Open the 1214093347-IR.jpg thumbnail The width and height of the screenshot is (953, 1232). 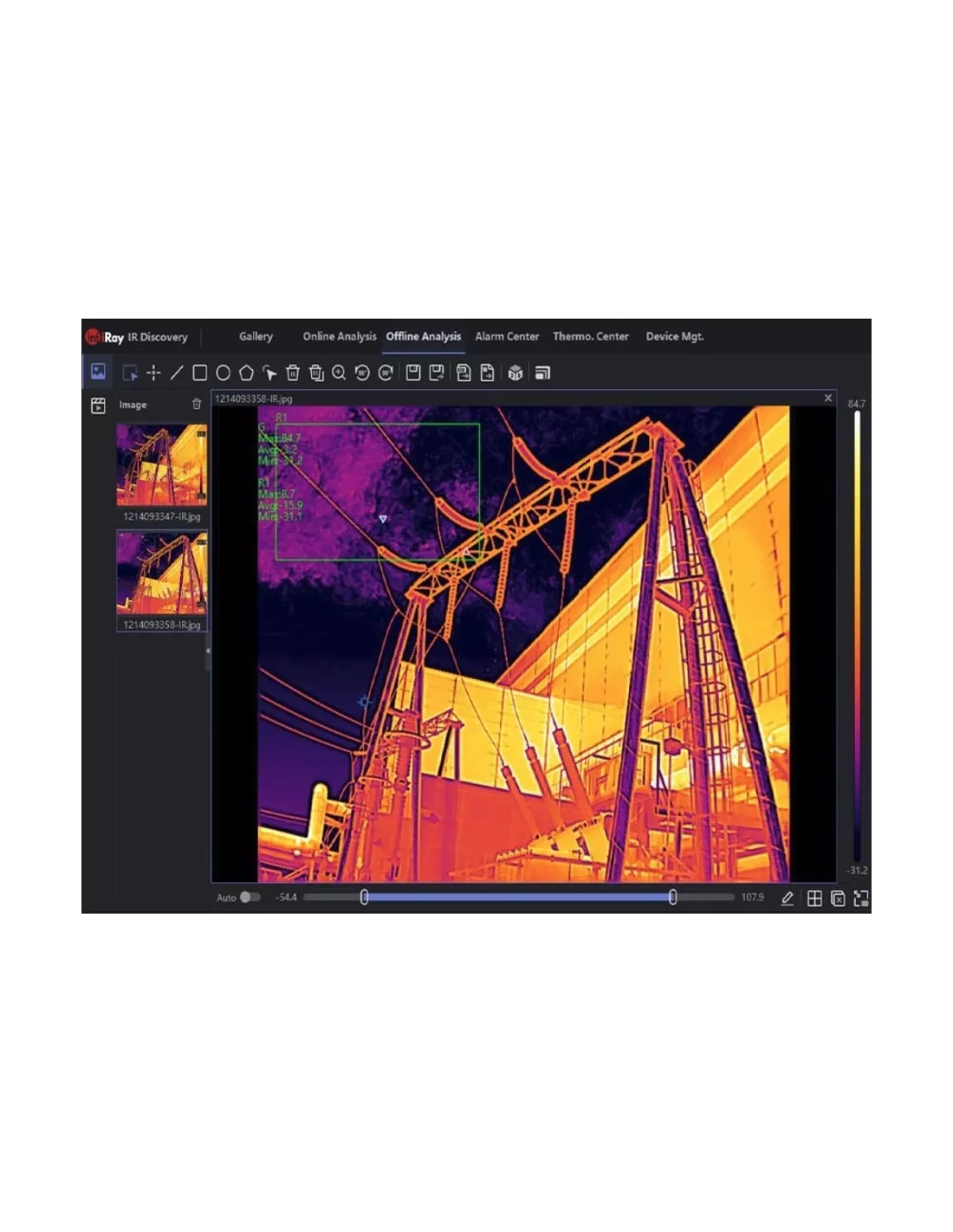pos(162,465)
